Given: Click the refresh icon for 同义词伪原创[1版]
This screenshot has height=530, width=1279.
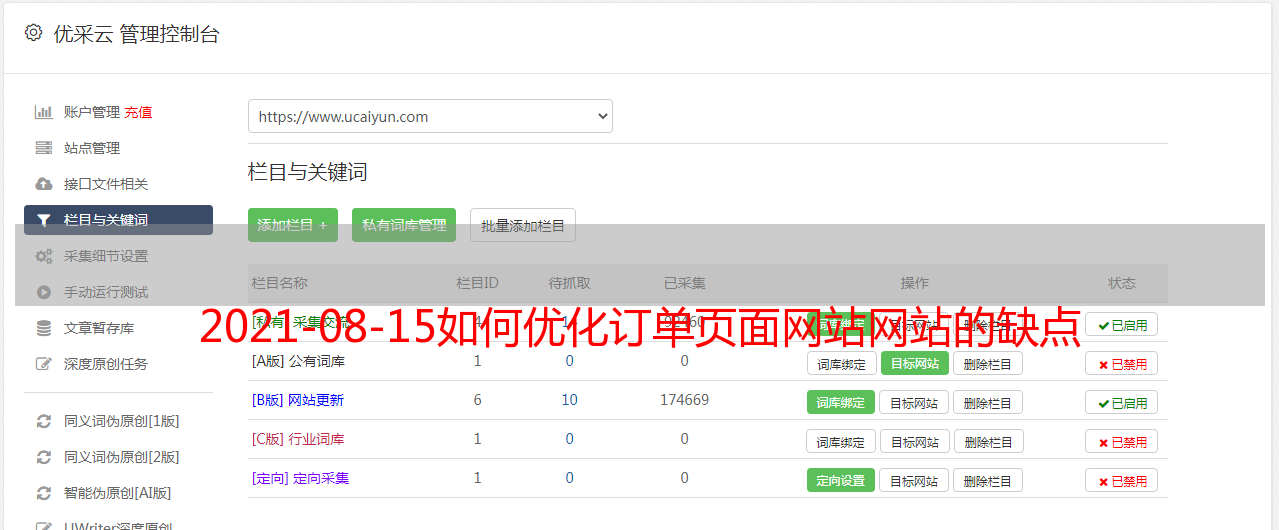Looking at the screenshot, I should [x=44, y=421].
